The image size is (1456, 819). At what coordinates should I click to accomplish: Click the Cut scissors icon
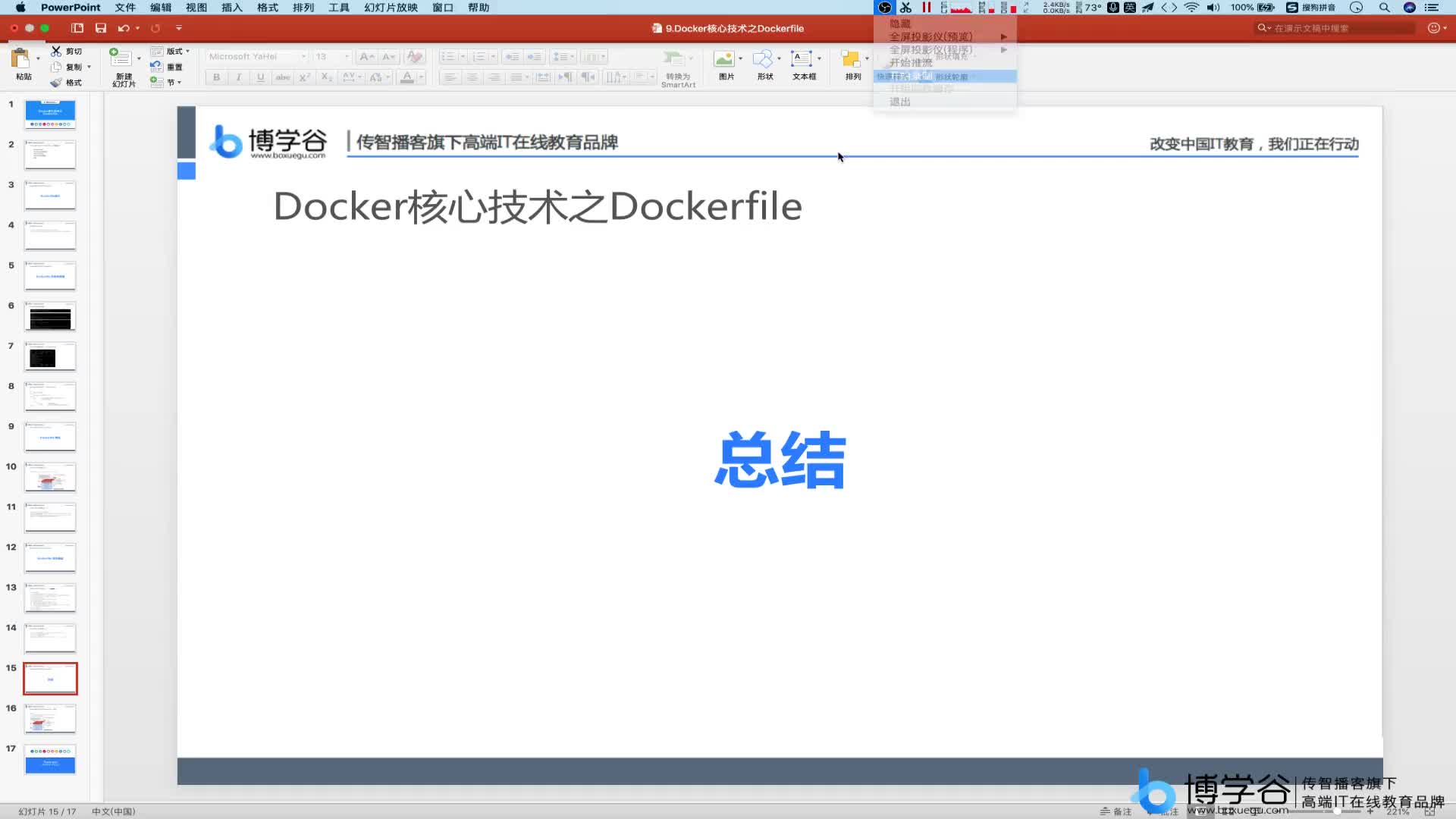click(56, 51)
